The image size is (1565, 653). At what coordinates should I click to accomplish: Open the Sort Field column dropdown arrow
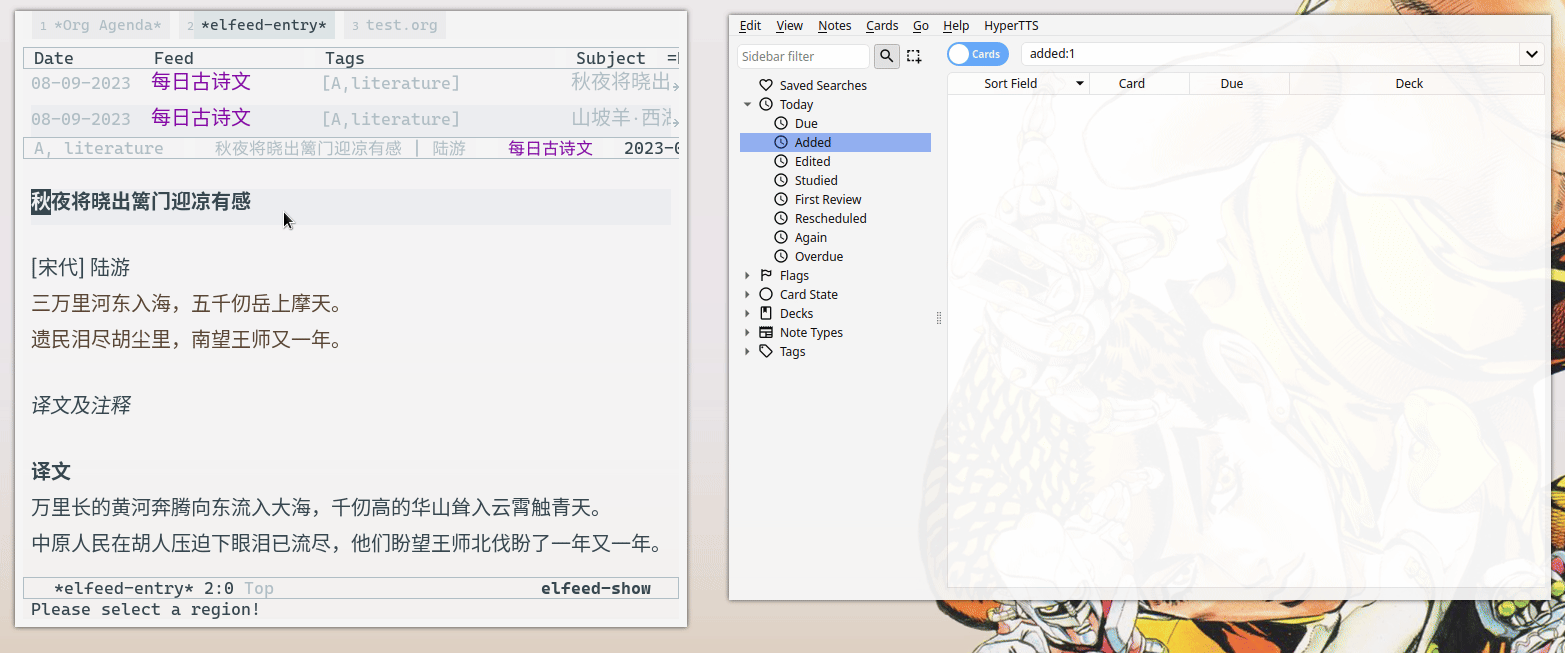click(1080, 83)
